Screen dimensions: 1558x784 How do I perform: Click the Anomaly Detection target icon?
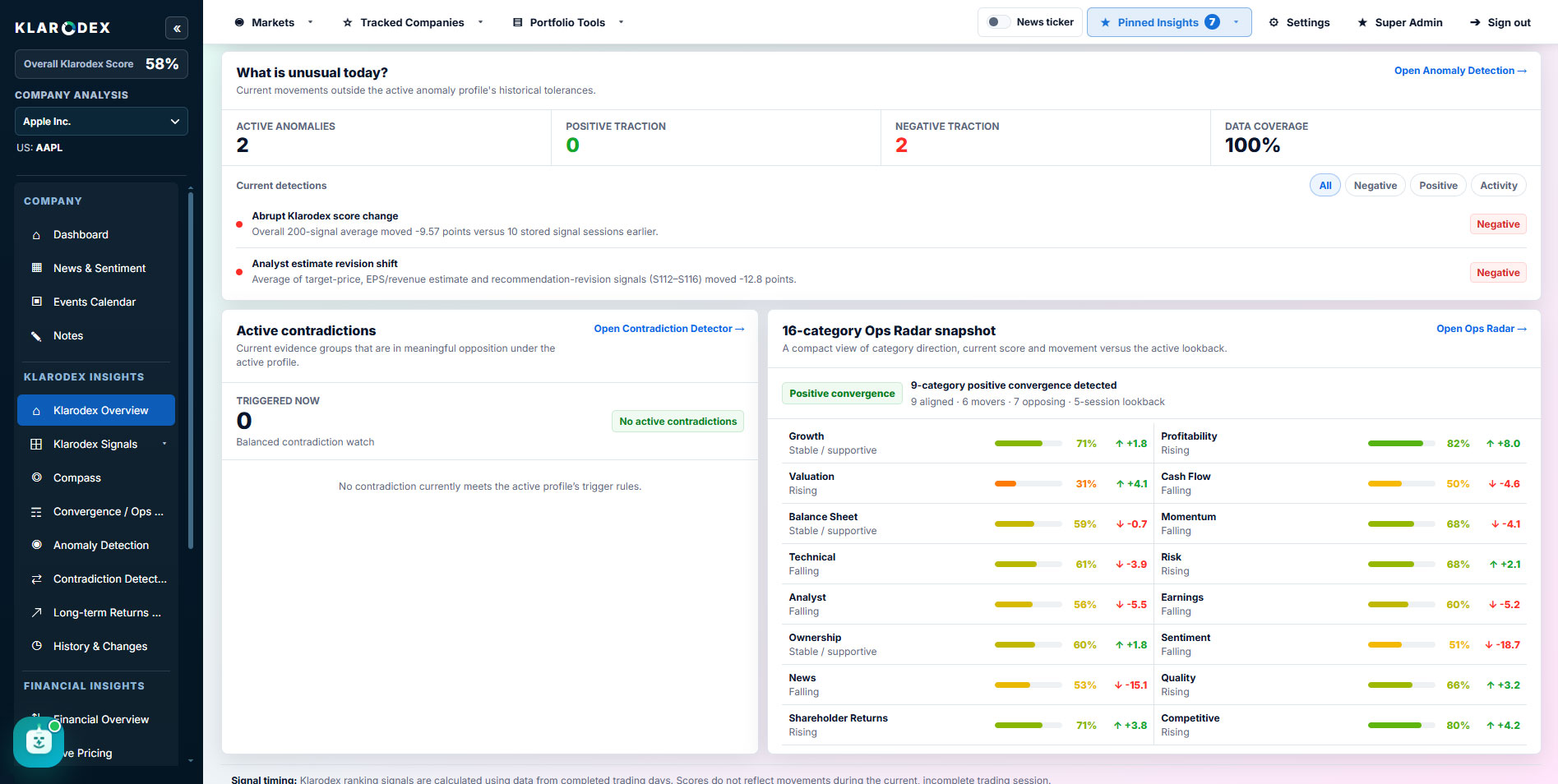pos(36,545)
